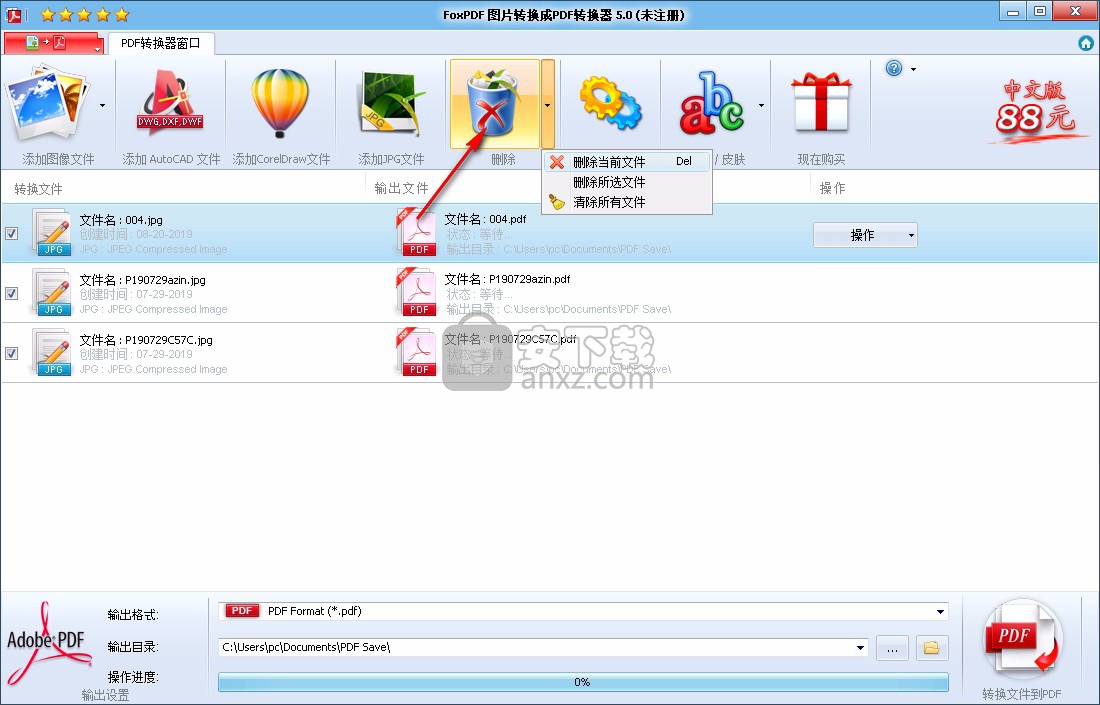The image size is (1100, 705).
Task: Click the text 文件名 : P190729azin.pdf
Action: click(507, 279)
